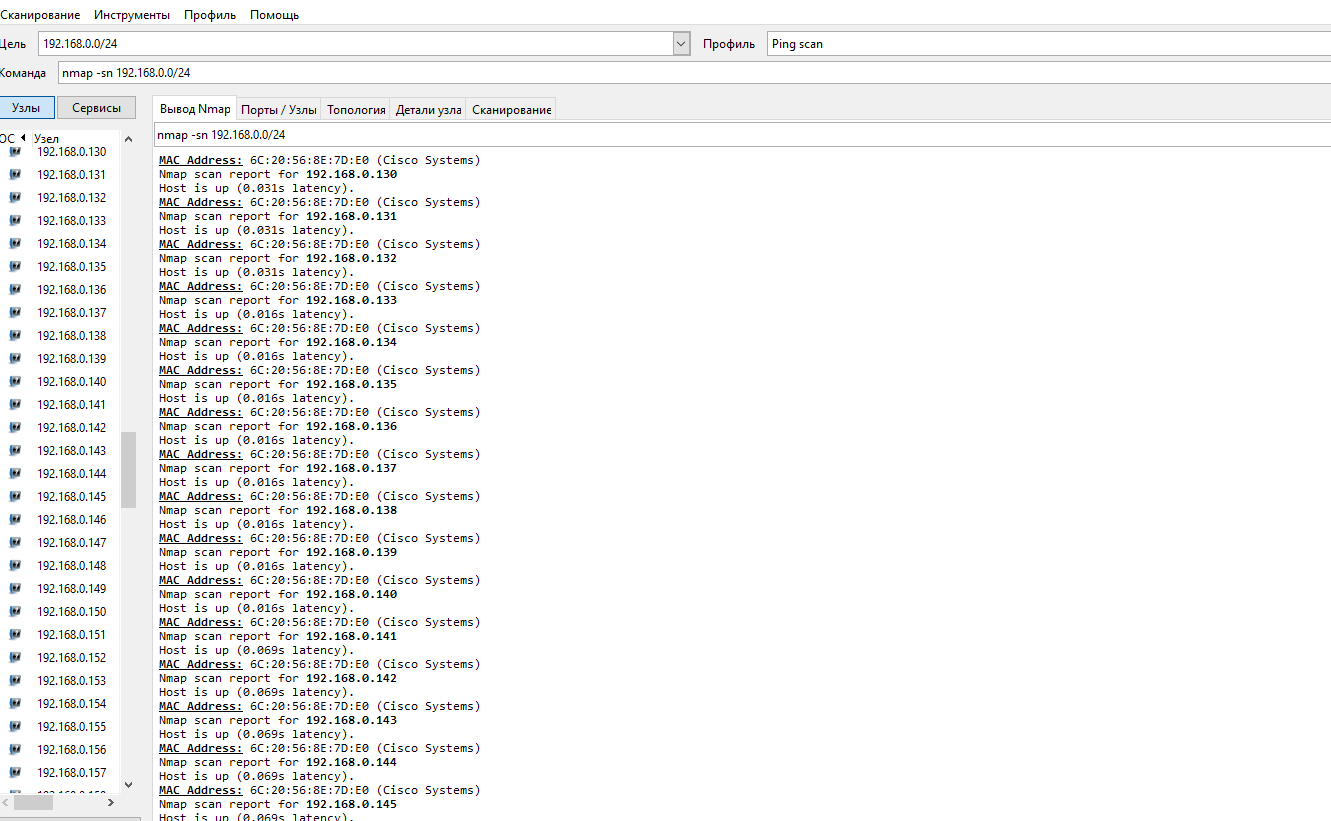Click OS icon beside host 192.168.0.133
This screenshot has width=1331, height=821.
click(15, 221)
